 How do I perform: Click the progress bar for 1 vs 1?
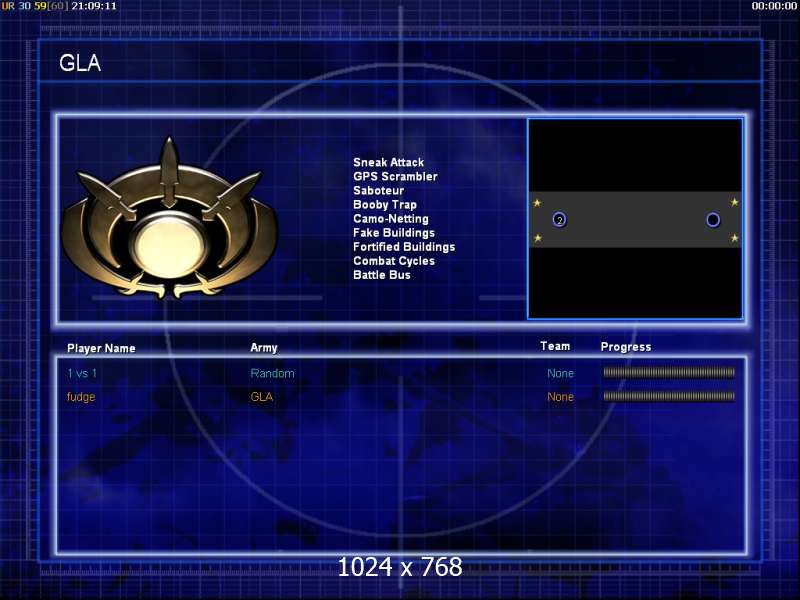(x=669, y=373)
